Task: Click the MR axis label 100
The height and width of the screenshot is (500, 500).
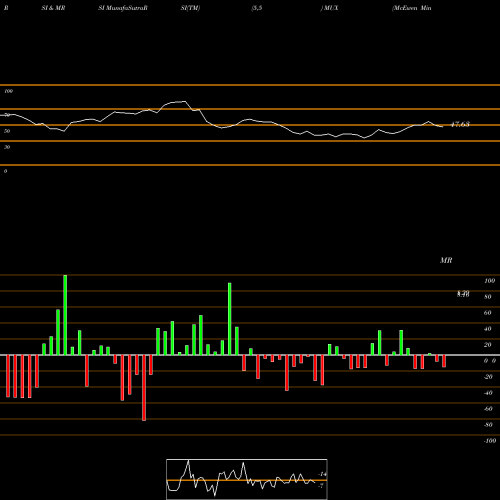Action: tap(489, 281)
